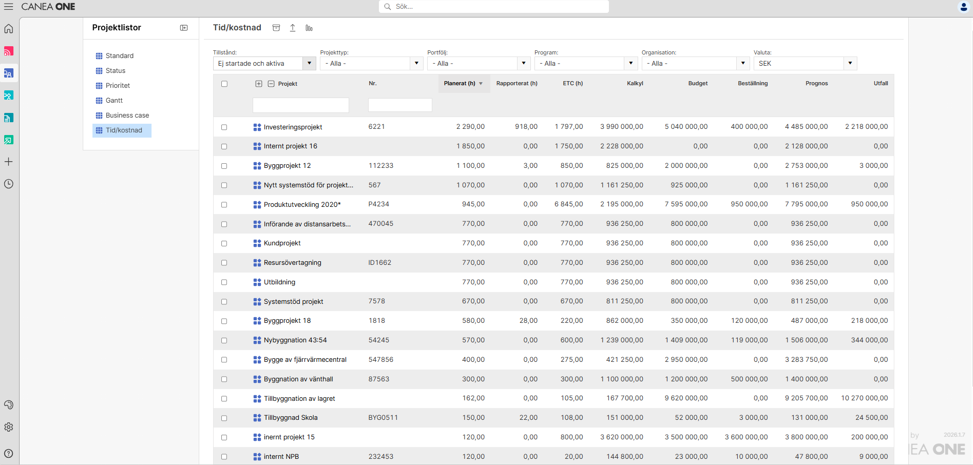Image resolution: width=973 pixels, height=465 pixels.
Task: Check the Internt projekt 16 row checkbox
Action: [224, 147]
